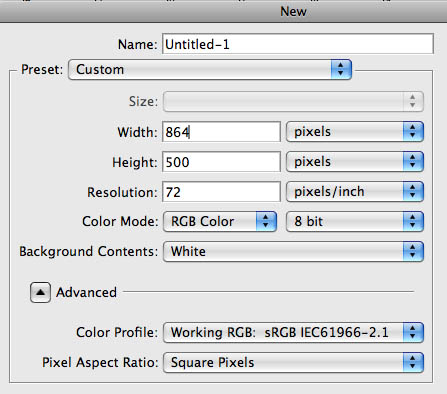This screenshot has height=394, width=447.
Task: Click the Resolution field showing 72
Action: click(x=221, y=192)
